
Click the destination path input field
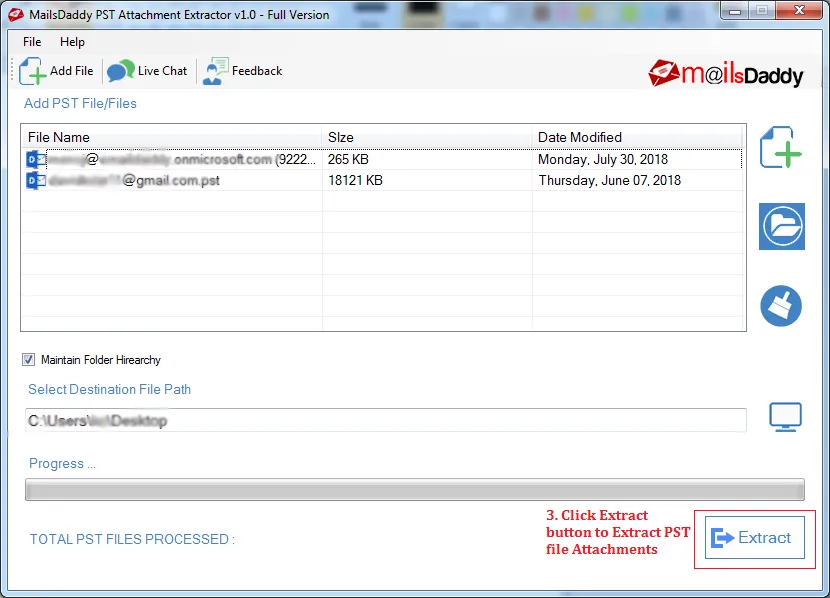[386, 419]
